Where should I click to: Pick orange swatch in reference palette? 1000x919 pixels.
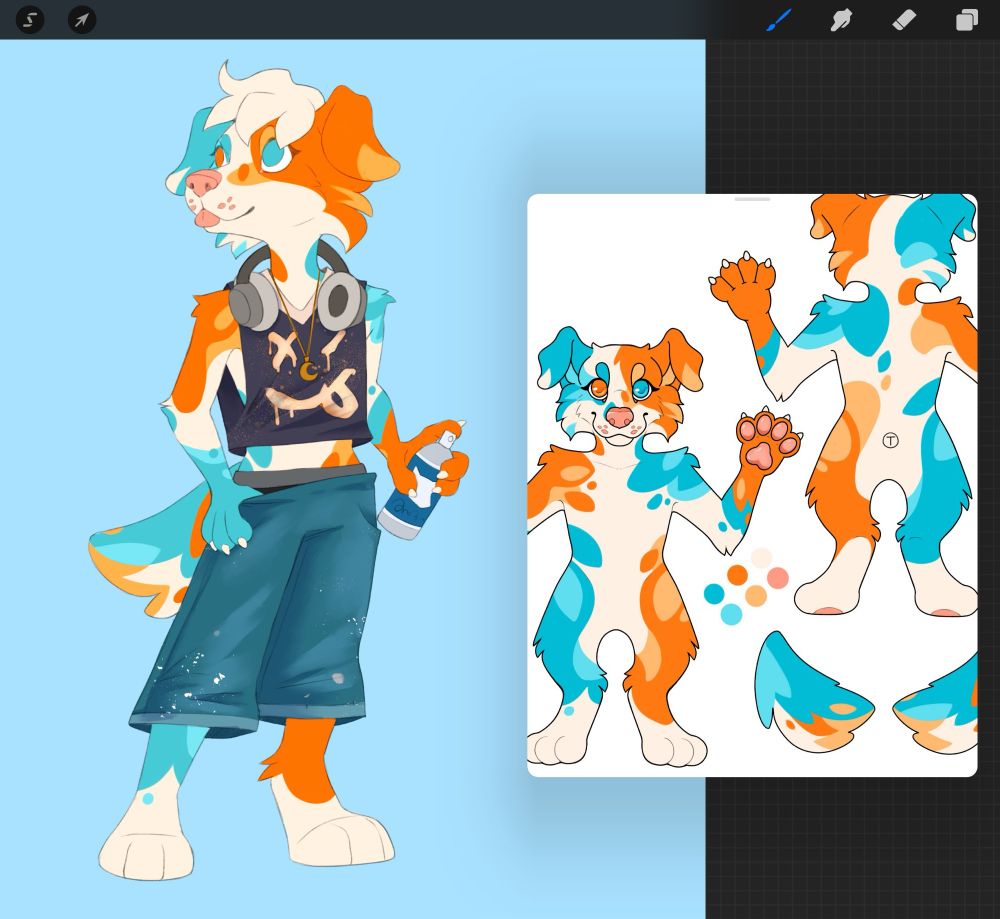(x=738, y=574)
